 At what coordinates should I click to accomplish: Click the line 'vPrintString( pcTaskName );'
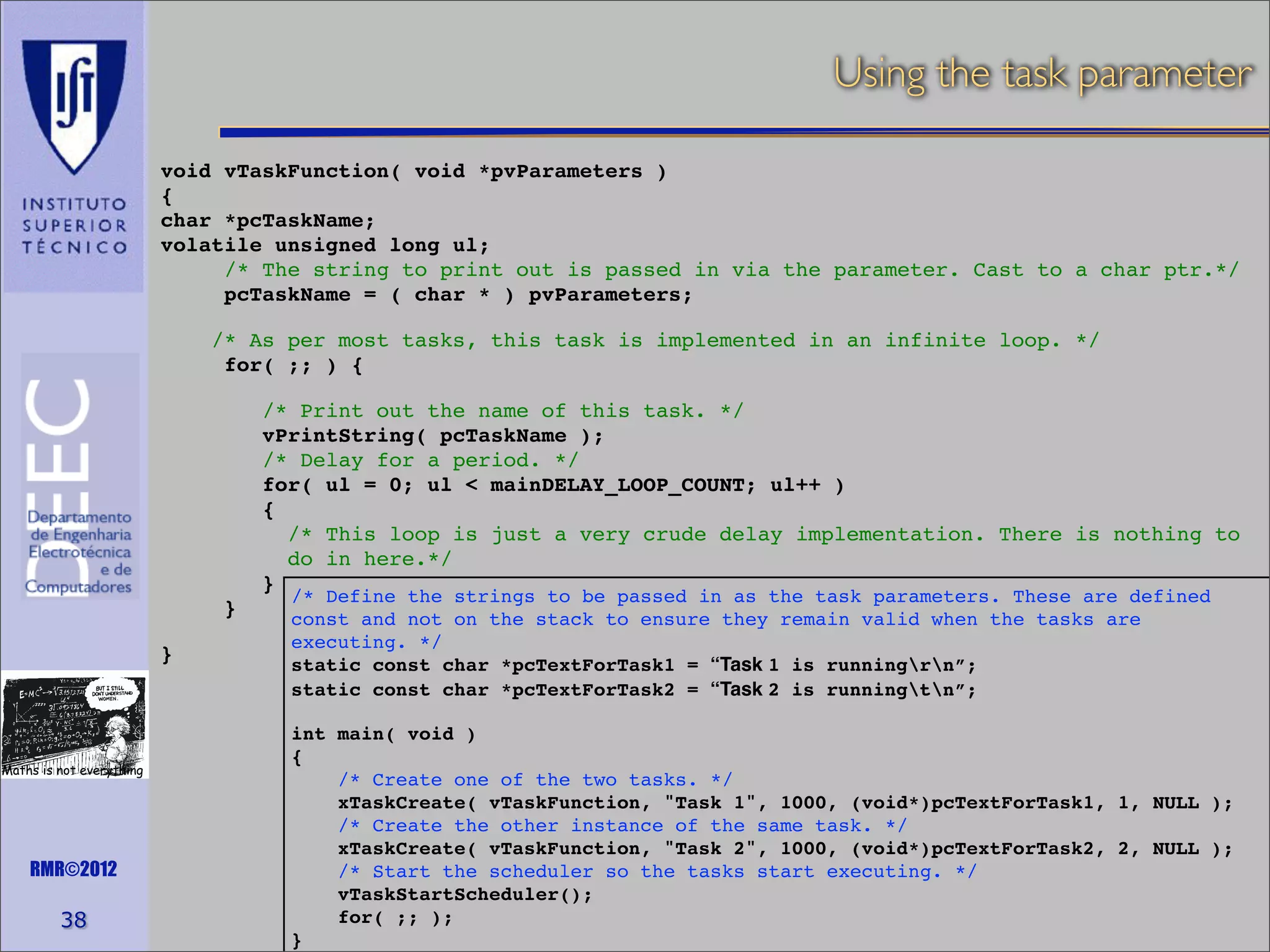click(433, 436)
